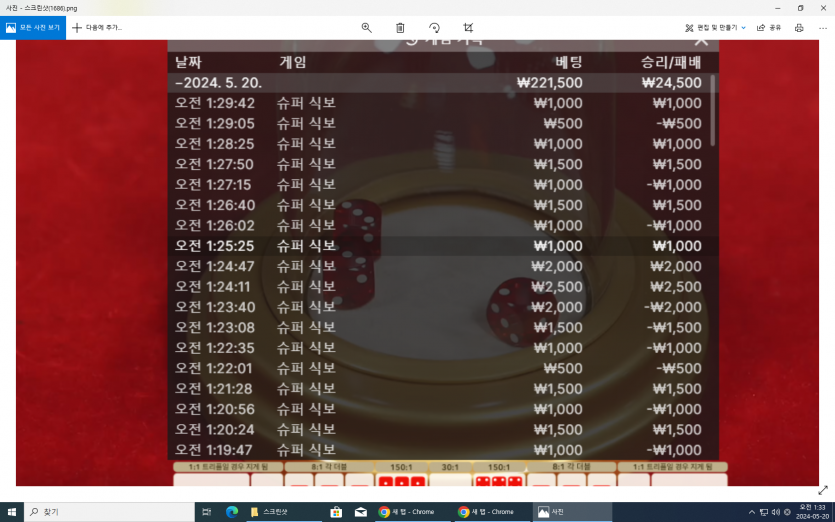This screenshot has height=522, width=835.
Task: Open the Windows Start menu
Action: tap(12, 512)
